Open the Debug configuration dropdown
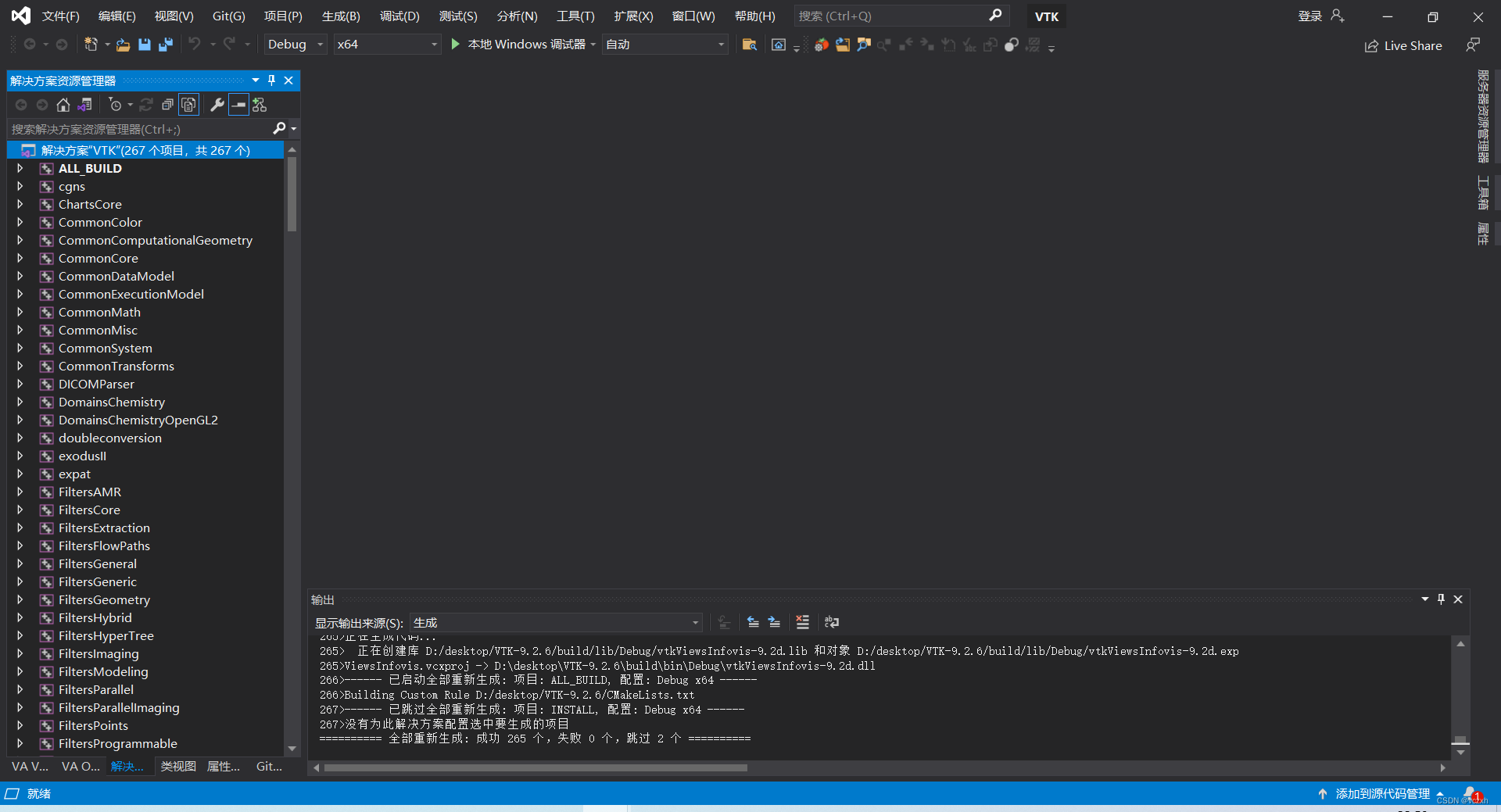The height and width of the screenshot is (812, 1501). (x=295, y=45)
